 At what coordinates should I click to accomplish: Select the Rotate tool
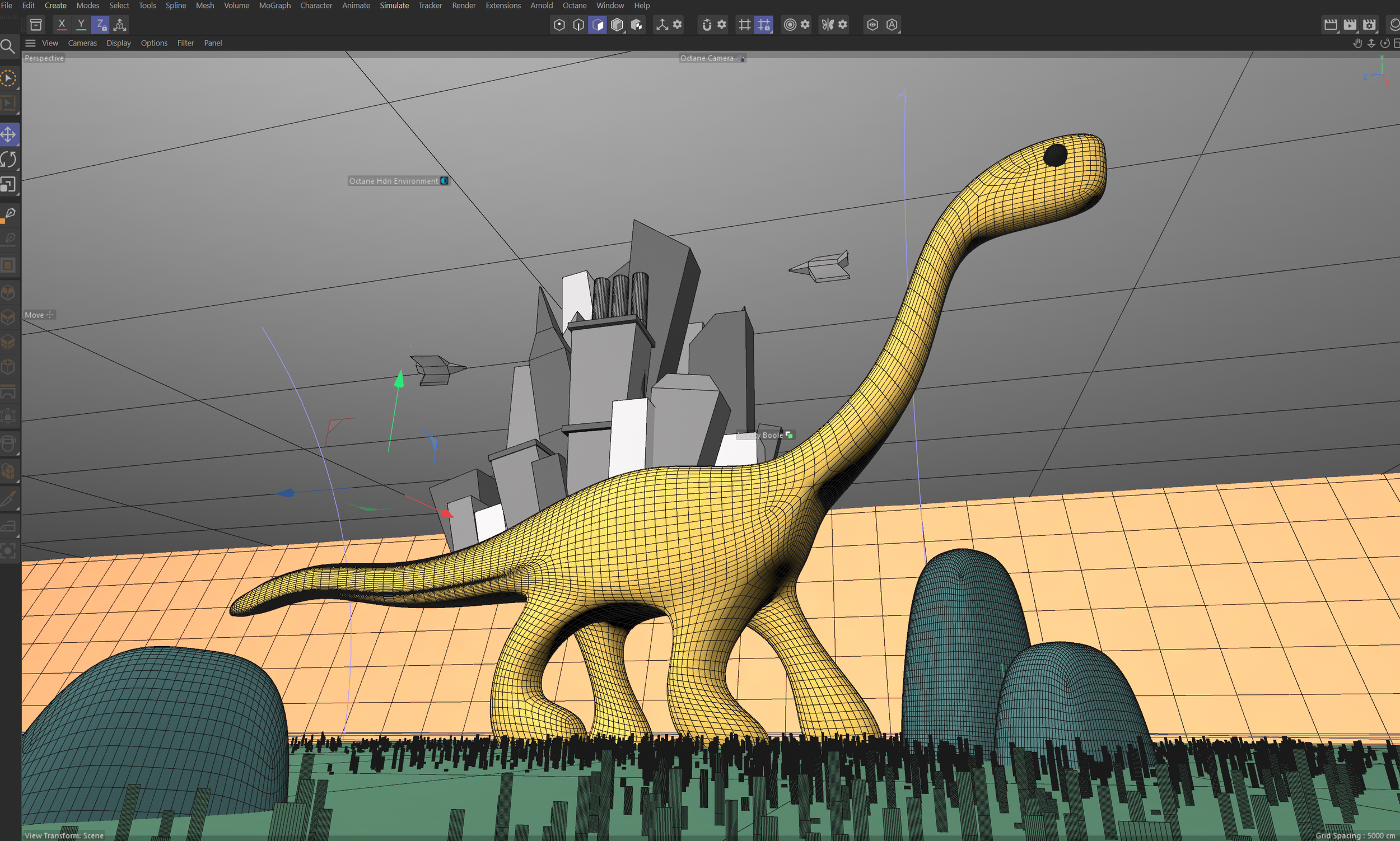[x=8, y=159]
